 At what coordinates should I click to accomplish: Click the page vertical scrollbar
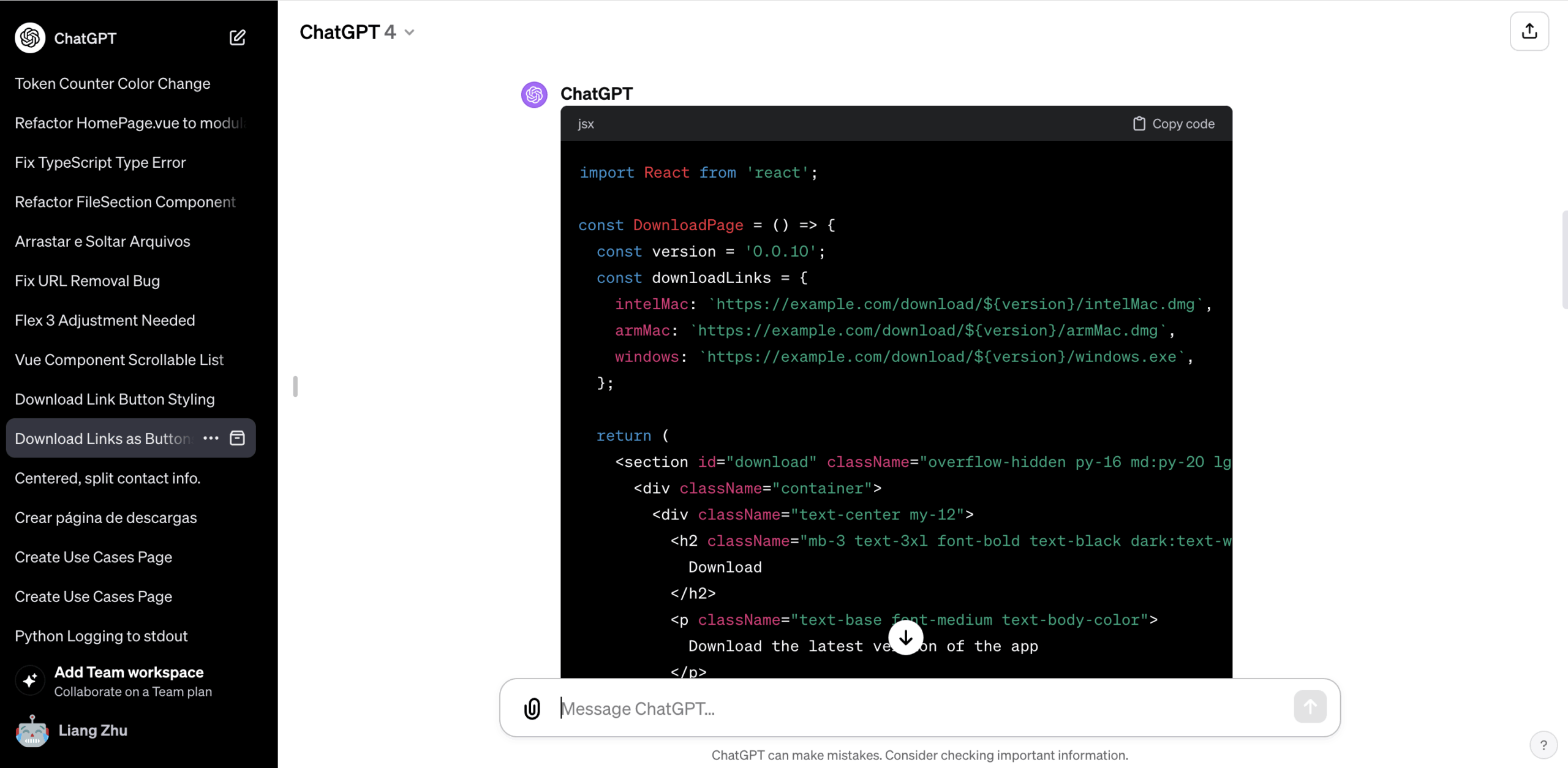click(x=1564, y=260)
